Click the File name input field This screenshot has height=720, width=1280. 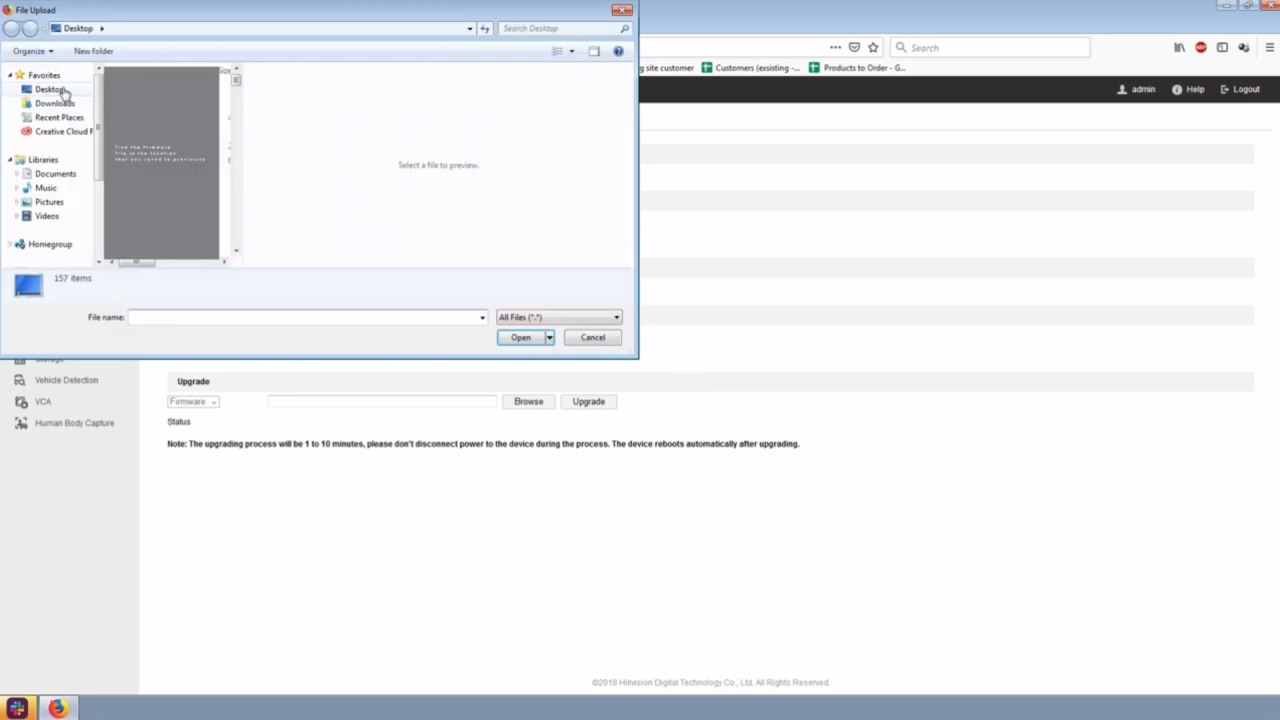pos(304,317)
